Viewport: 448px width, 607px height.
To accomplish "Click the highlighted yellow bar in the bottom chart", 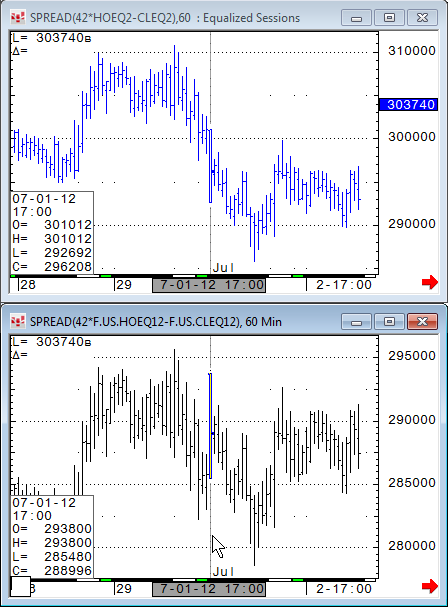I will pos(210,426).
